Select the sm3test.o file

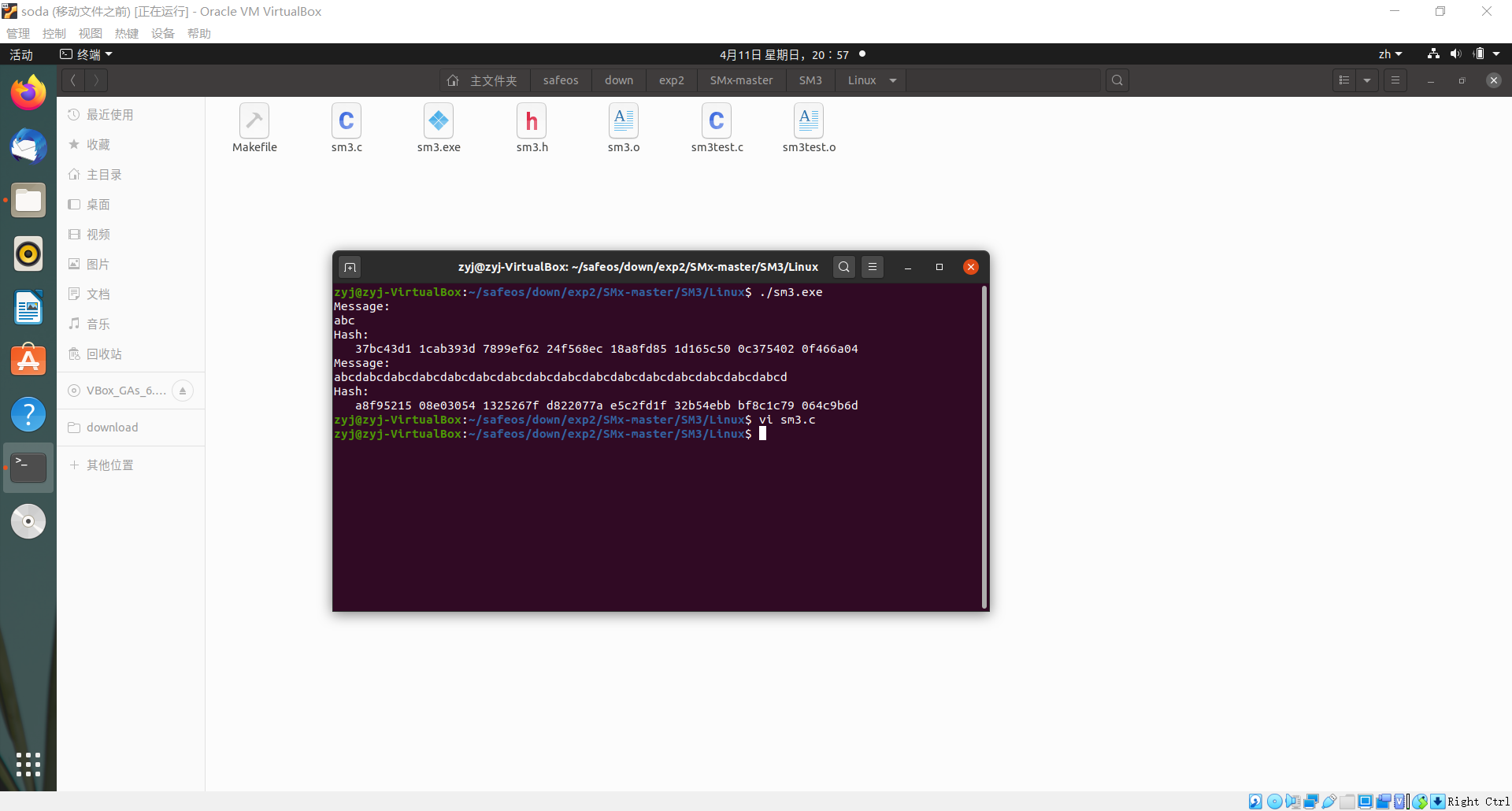click(809, 128)
